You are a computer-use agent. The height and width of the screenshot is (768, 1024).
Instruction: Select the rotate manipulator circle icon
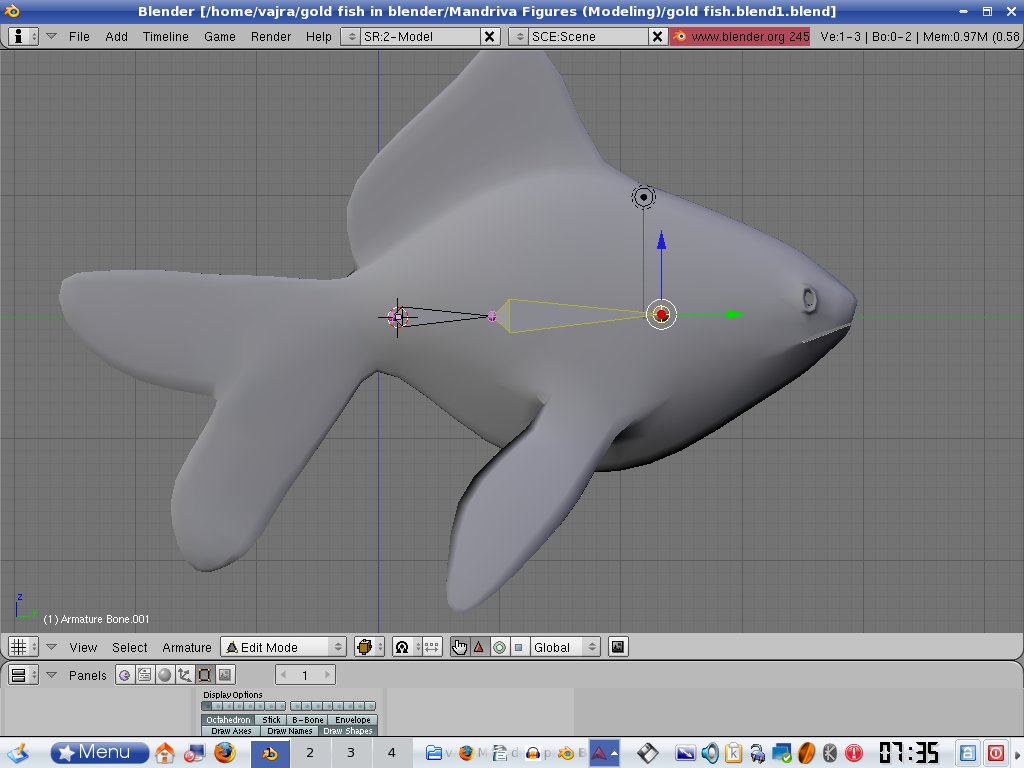(x=499, y=647)
